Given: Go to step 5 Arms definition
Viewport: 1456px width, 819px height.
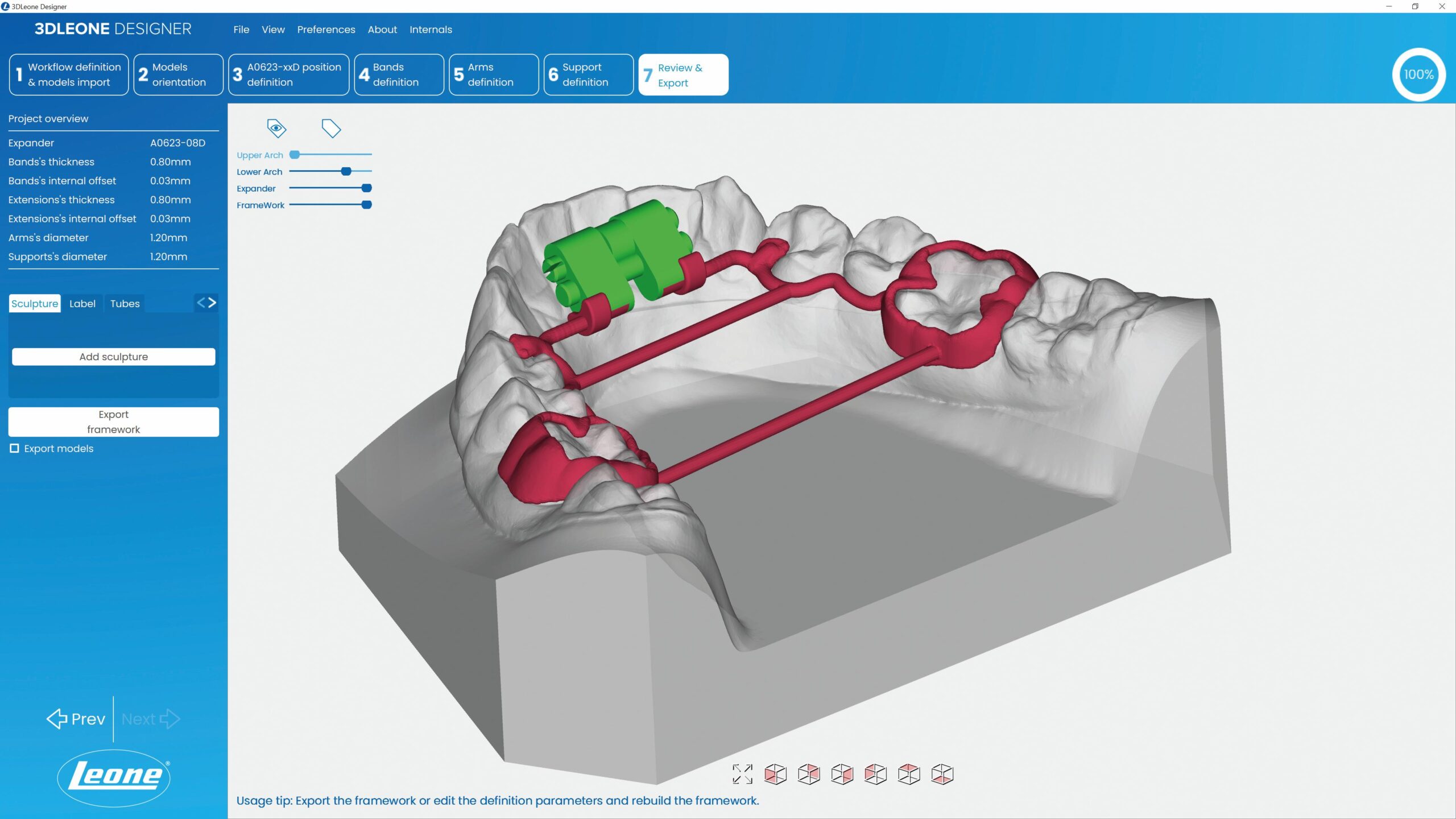Looking at the screenshot, I should [493, 75].
